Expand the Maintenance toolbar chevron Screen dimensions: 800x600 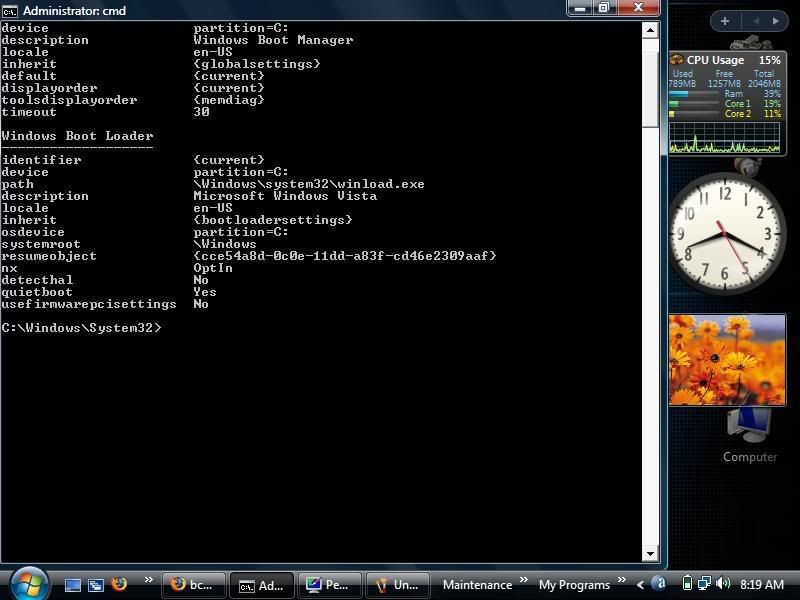click(x=524, y=580)
